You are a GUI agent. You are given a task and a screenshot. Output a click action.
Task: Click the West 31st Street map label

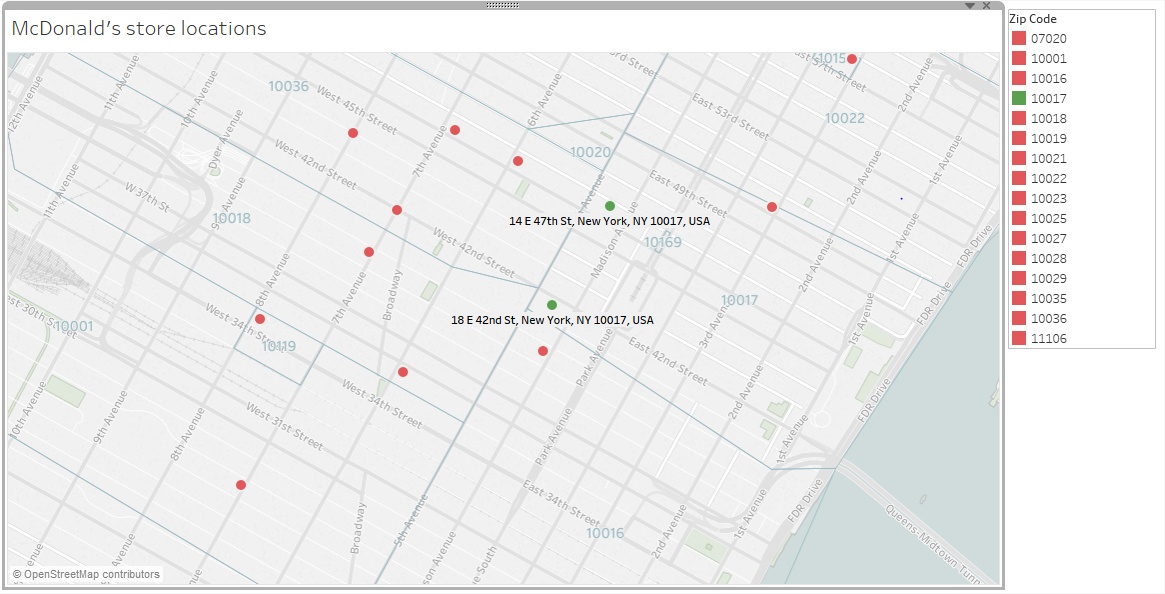285,427
